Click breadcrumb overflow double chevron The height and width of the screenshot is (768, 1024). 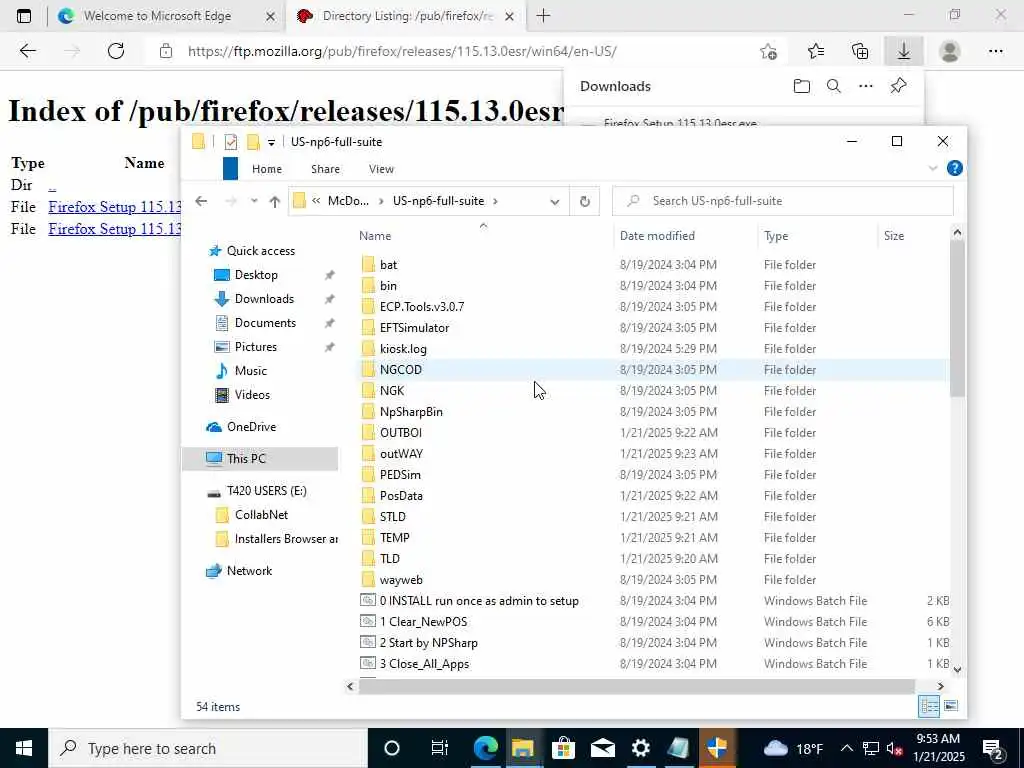pos(316,201)
